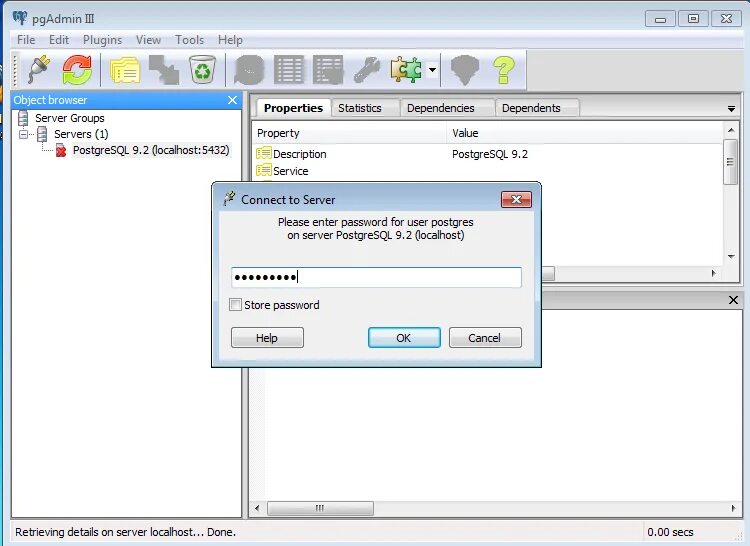
Task: Select the Server Groups tree item
Action: 69,118
